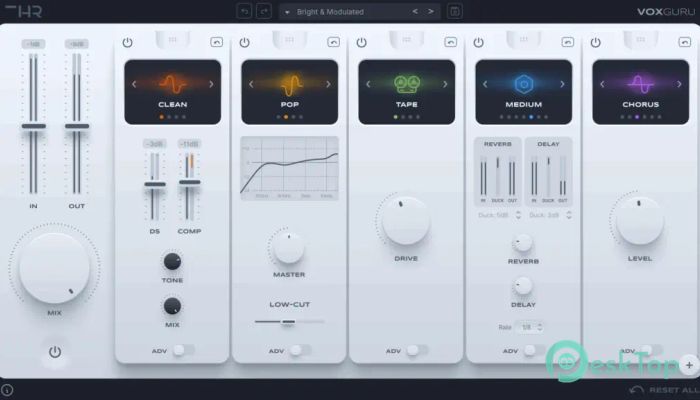
Task: Click the redo arrow in the top bar
Action: 264,11
